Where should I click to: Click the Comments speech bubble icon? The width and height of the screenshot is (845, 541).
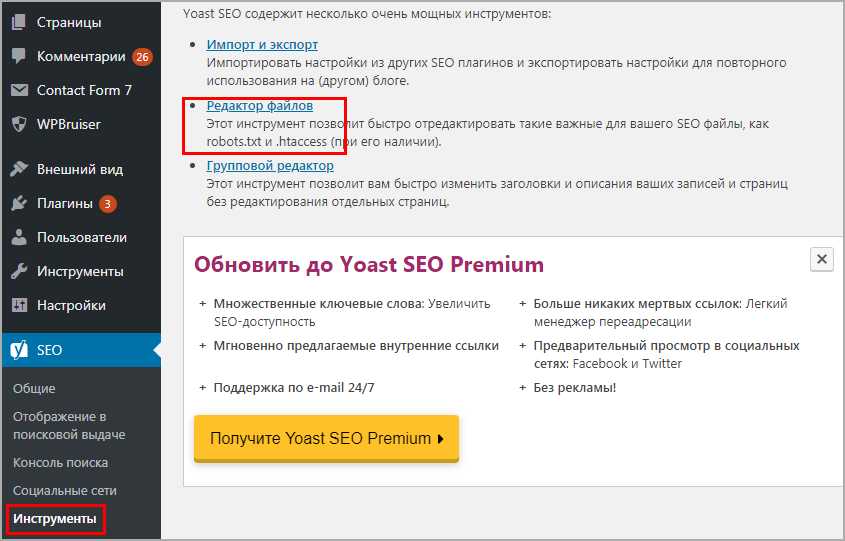[x=19, y=57]
